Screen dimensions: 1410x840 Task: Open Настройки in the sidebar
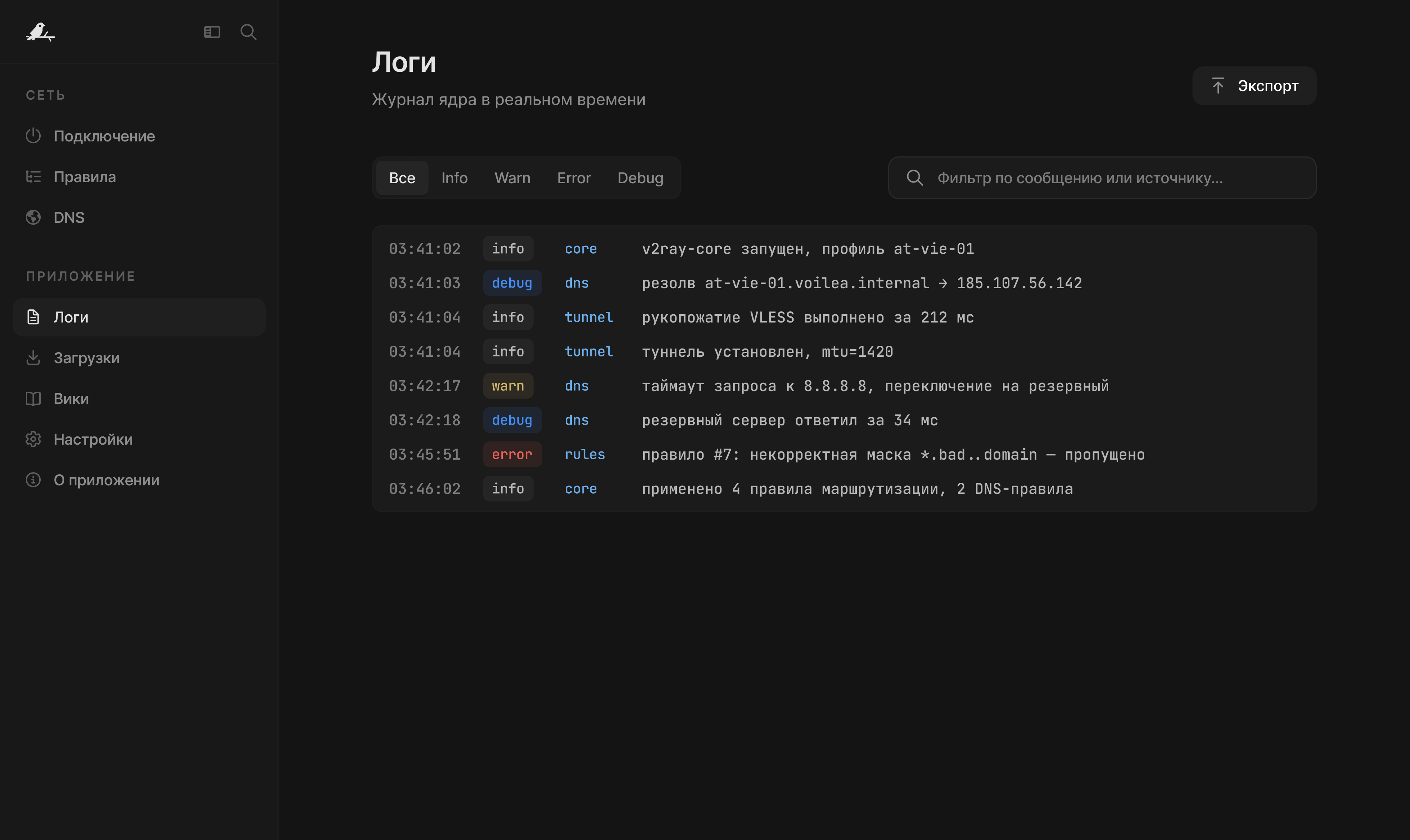click(139, 439)
